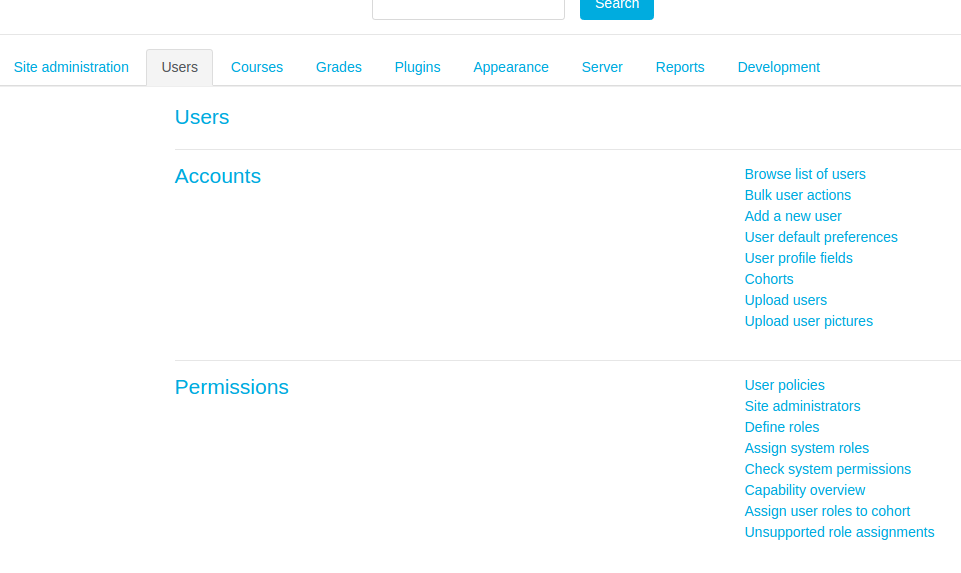The width and height of the screenshot is (961, 573).
Task: Open User policies
Action: point(784,385)
